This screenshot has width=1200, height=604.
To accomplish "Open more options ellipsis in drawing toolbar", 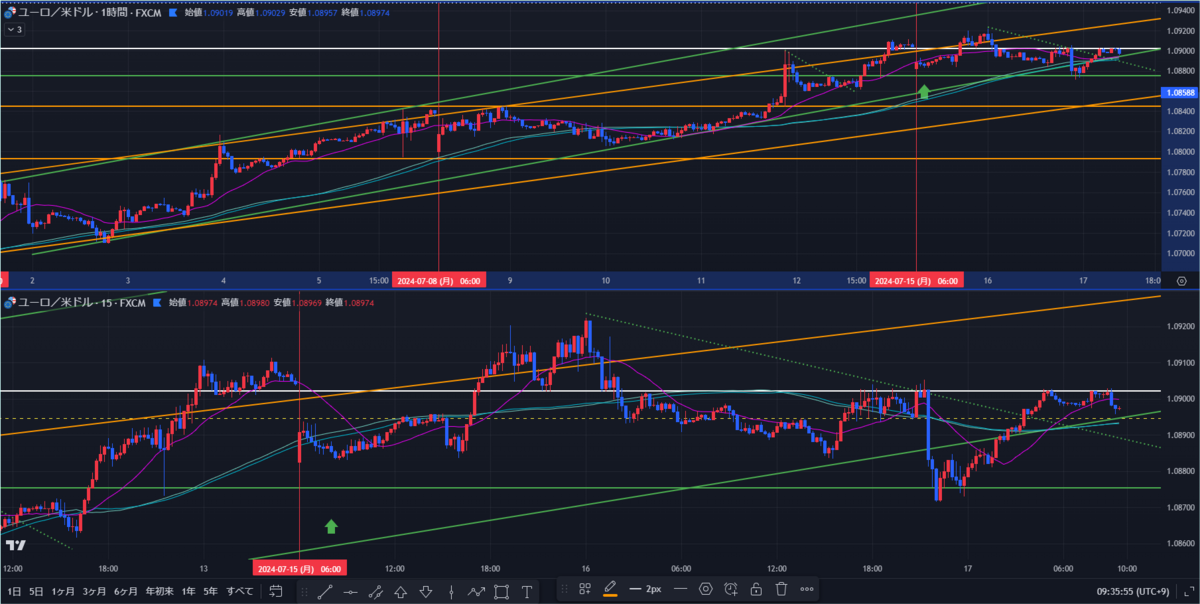I will click(807, 589).
